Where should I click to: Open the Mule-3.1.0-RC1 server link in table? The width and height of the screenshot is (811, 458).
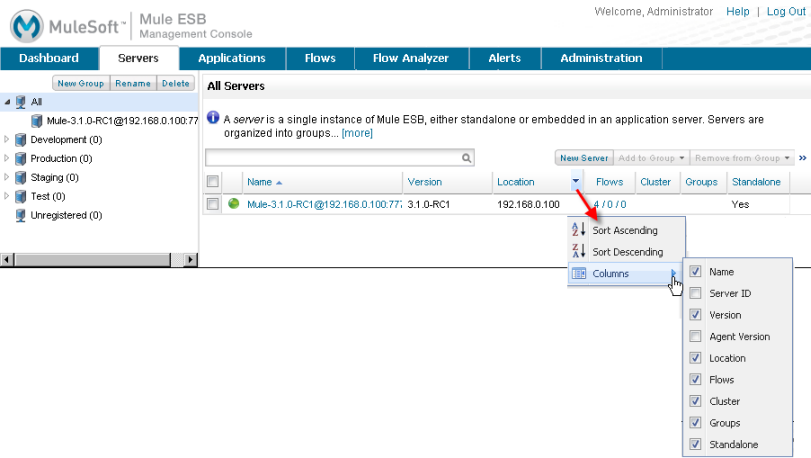tap(324, 204)
